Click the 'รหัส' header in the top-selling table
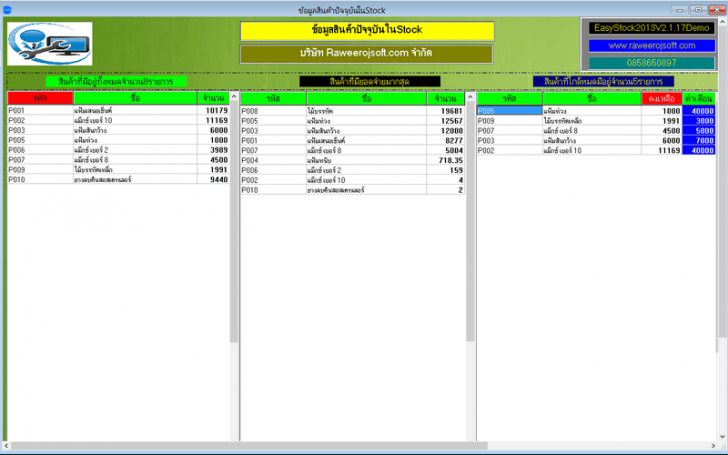This screenshot has height=455, width=728. tap(273, 98)
